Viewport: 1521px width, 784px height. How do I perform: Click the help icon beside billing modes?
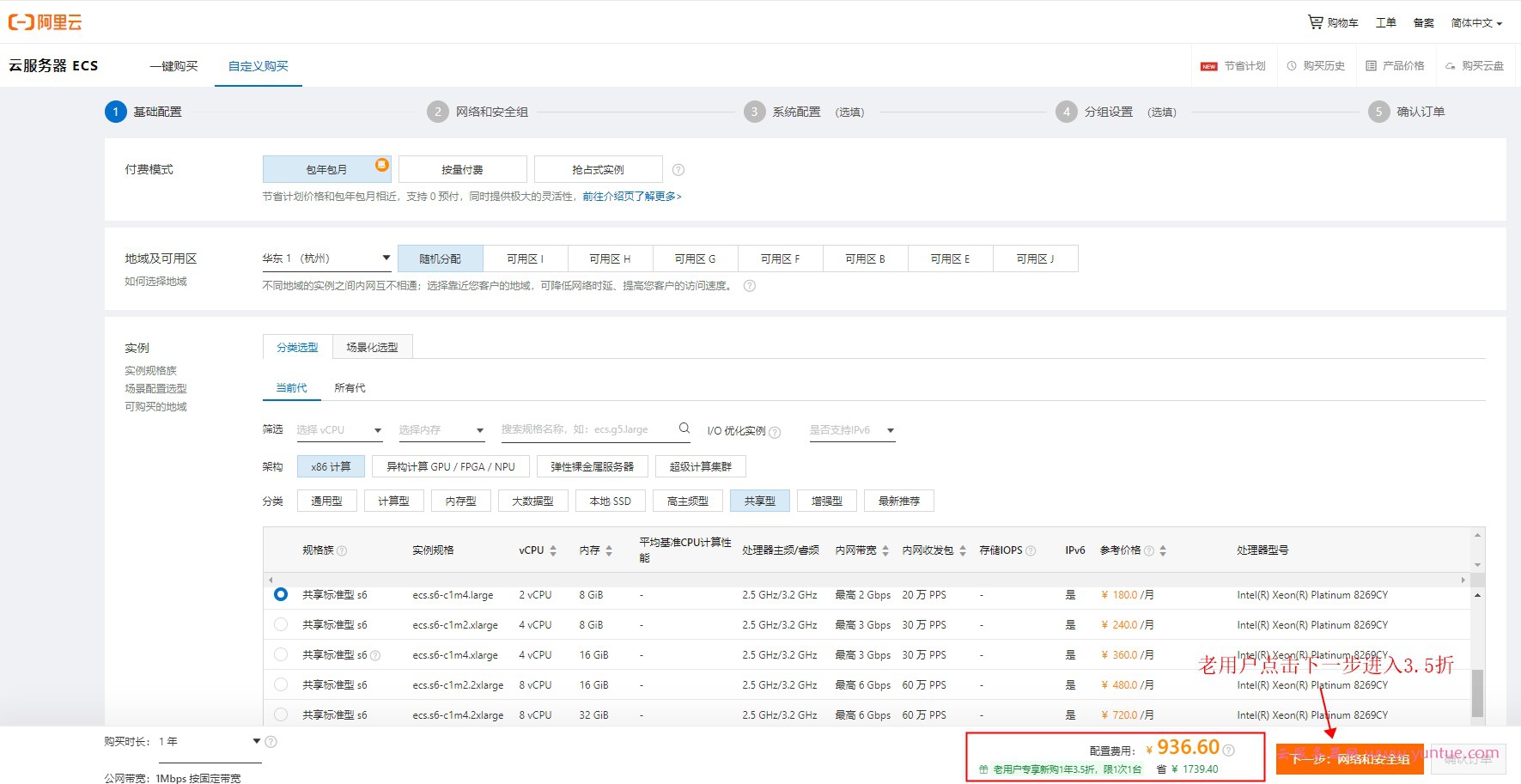[678, 170]
